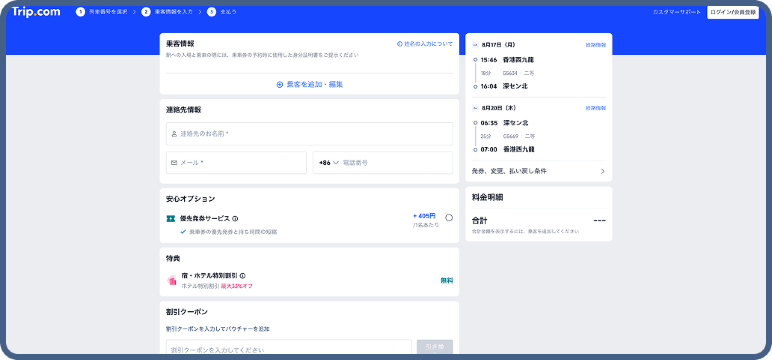This screenshot has height=360, width=772.
Task: Click the 最大33%オフ discount text
Action: tap(236, 286)
